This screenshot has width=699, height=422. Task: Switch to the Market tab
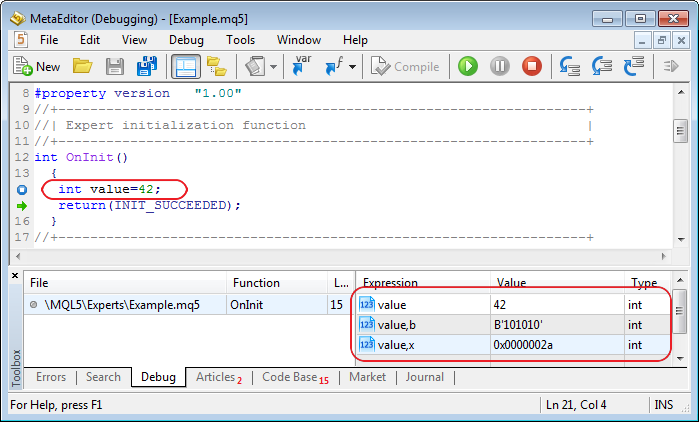(x=367, y=377)
